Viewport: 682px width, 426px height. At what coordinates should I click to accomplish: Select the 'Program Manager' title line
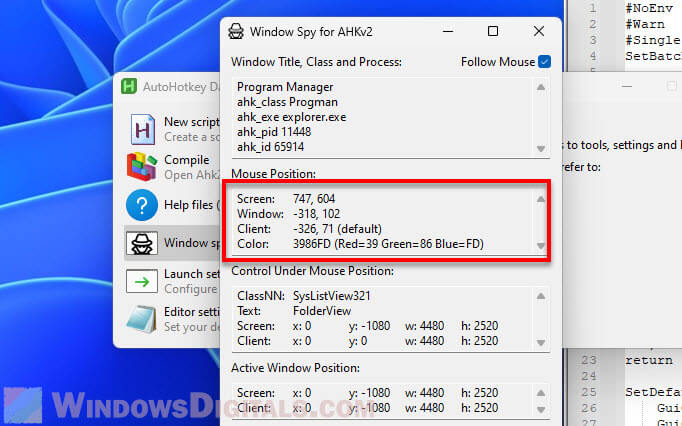pyautogui.click(x=285, y=87)
